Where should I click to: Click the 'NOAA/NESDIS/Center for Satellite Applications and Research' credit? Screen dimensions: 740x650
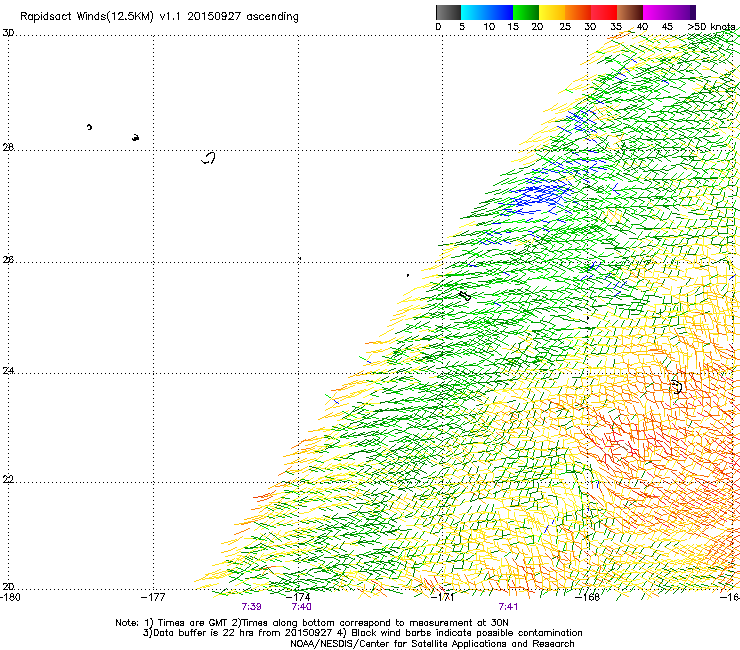pyautogui.click(x=432, y=644)
